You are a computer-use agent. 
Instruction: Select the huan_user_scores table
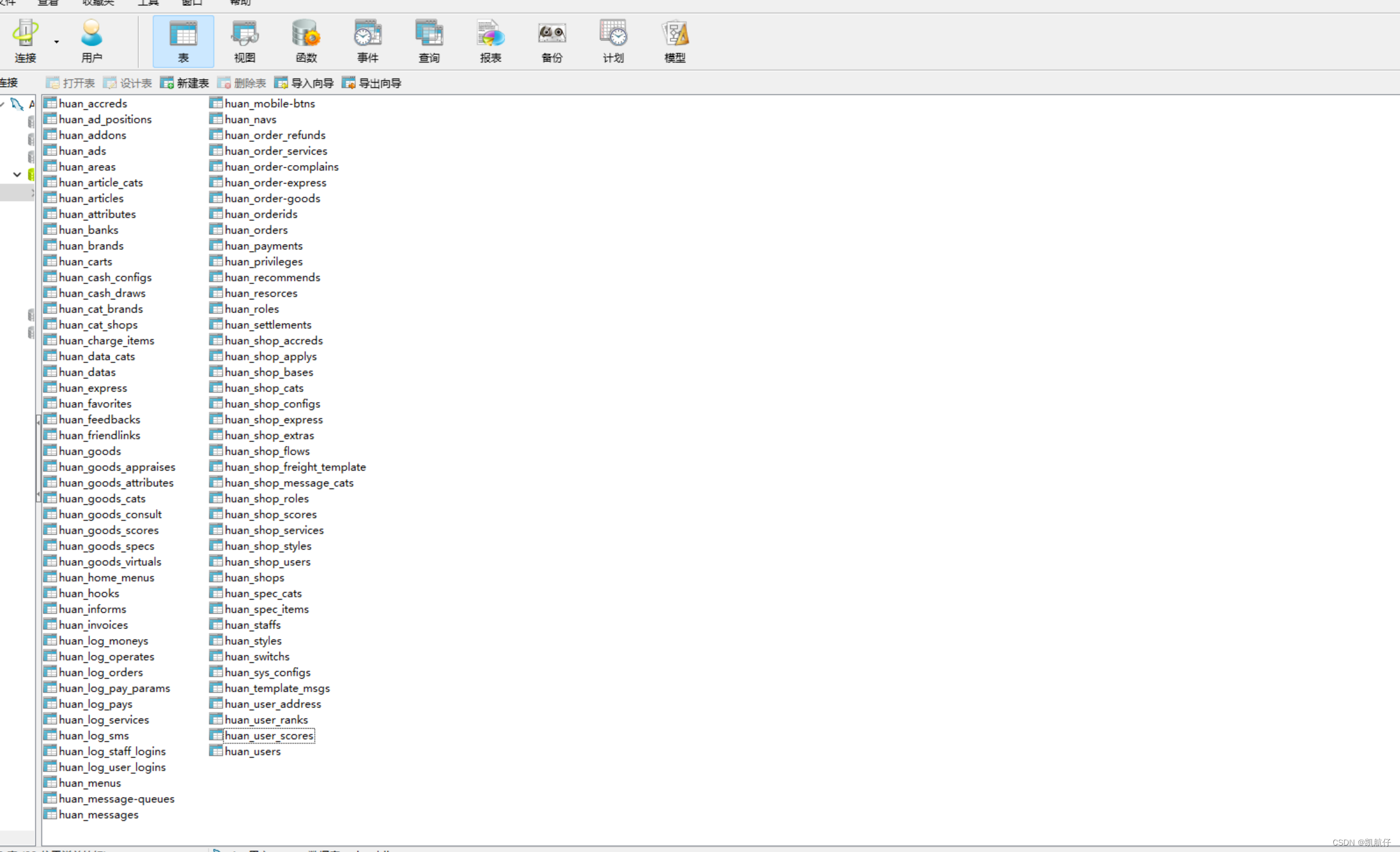(x=269, y=736)
